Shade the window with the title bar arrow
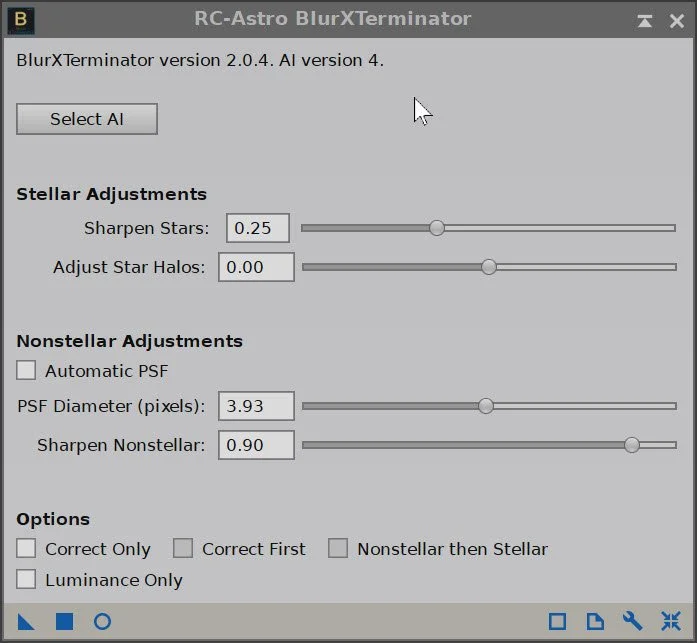This screenshot has width=697, height=643. 645,20
